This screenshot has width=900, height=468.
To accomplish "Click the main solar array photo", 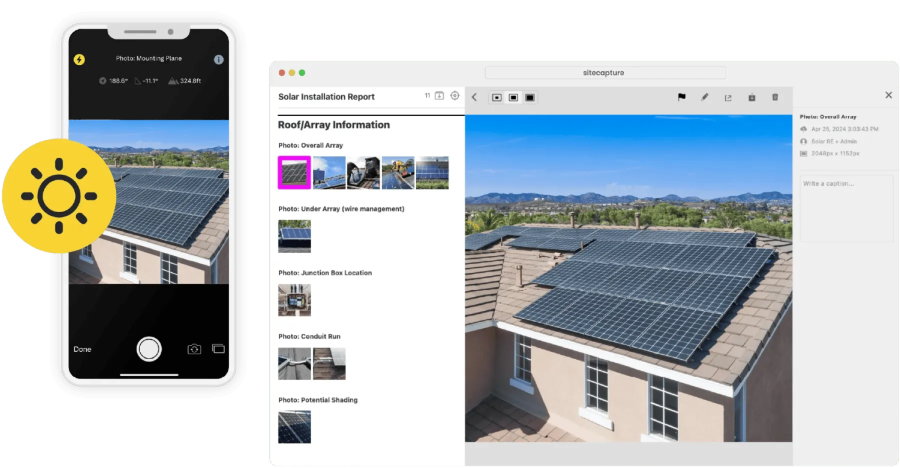I will pyautogui.click(x=629, y=278).
